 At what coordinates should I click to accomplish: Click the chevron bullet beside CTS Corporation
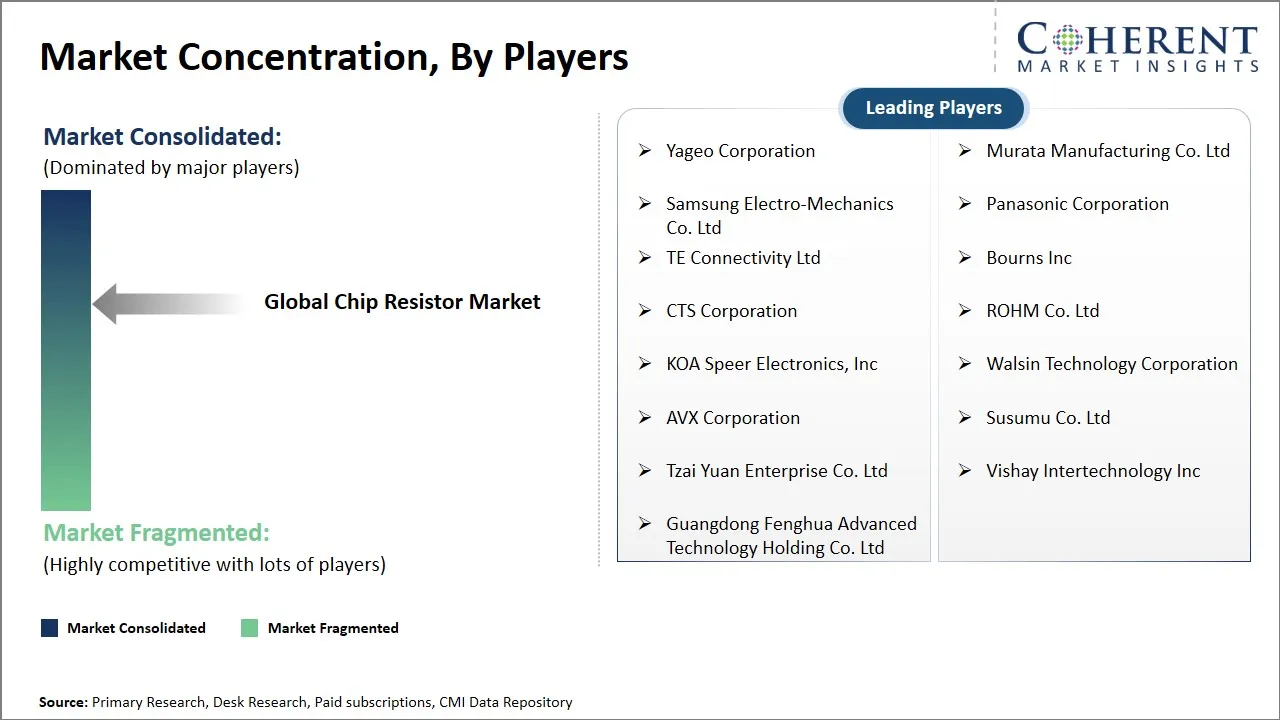tap(645, 310)
